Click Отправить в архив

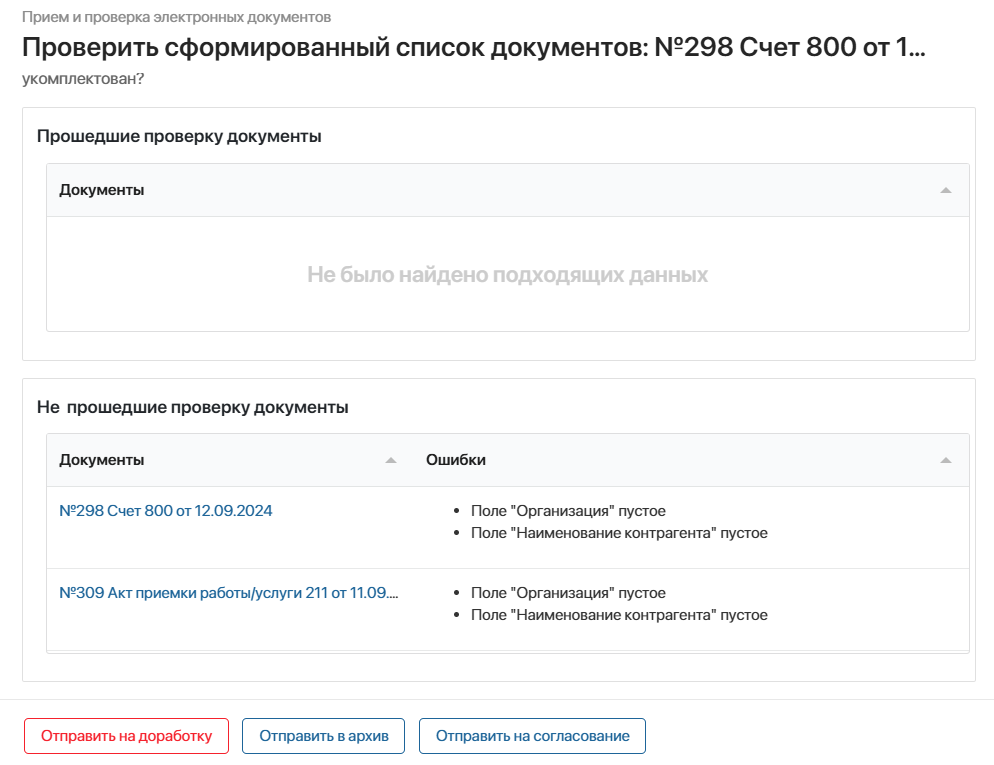pyautogui.click(x=322, y=735)
